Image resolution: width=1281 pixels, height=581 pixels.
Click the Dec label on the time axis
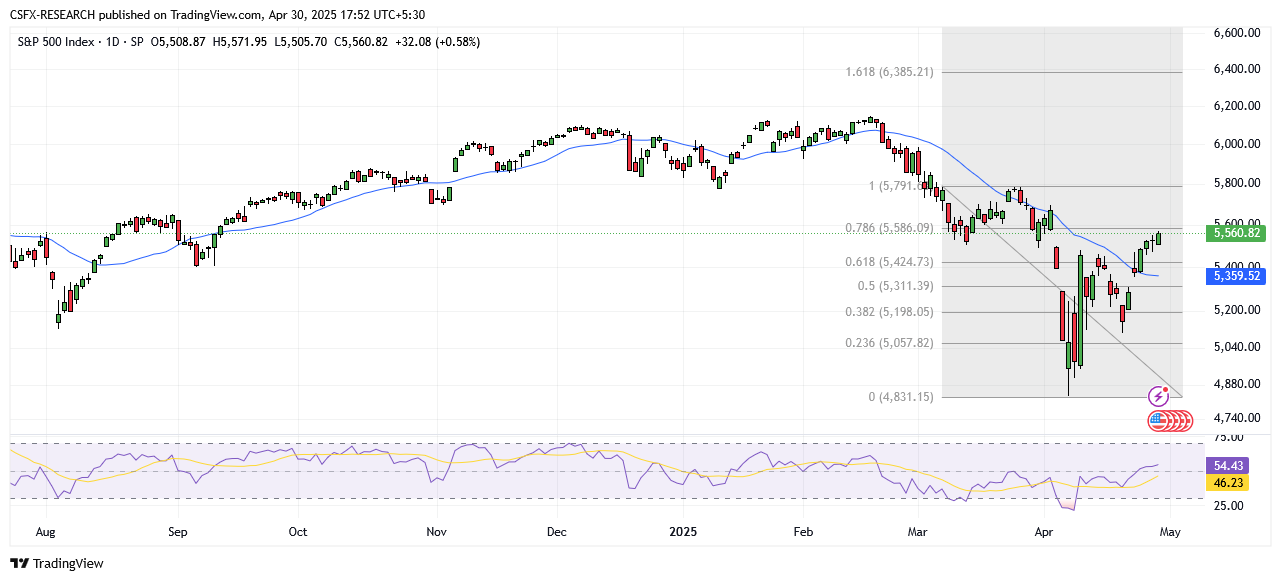[x=556, y=532]
